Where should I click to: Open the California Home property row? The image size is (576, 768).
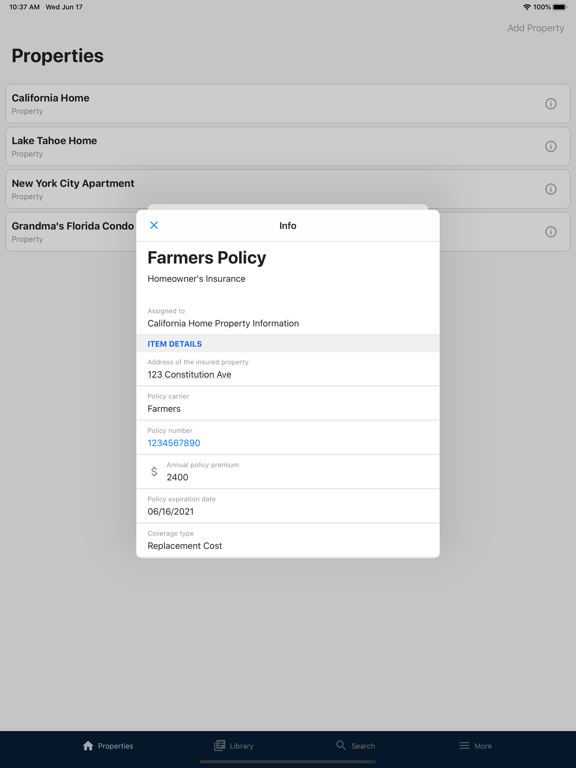tap(288, 104)
